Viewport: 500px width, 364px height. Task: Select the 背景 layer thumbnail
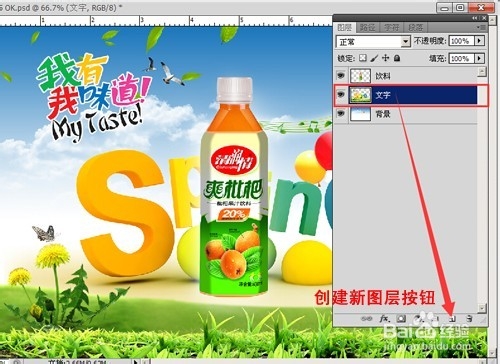[360, 114]
